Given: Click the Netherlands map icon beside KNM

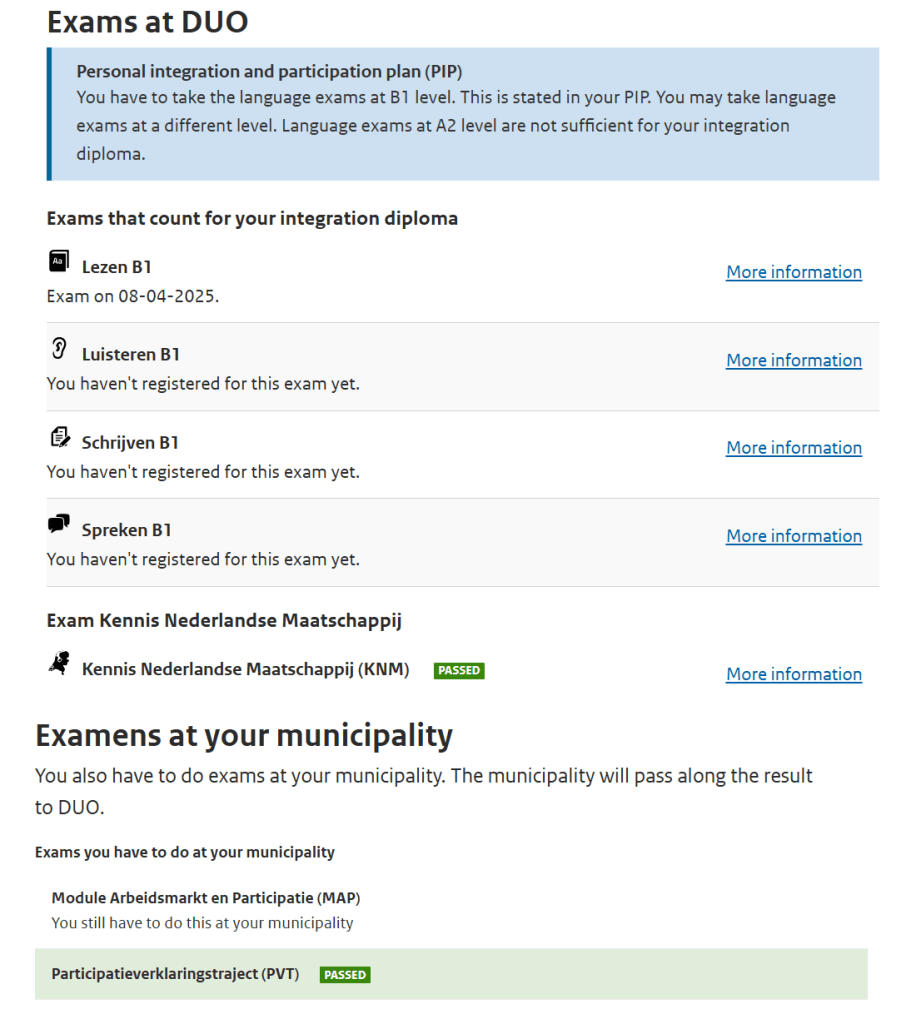Looking at the screenshot, I should click(59, 663).
